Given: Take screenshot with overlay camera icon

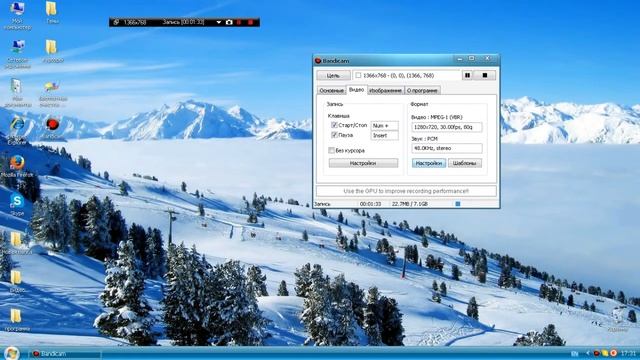Looking at the screenshot, I should 229,22.
